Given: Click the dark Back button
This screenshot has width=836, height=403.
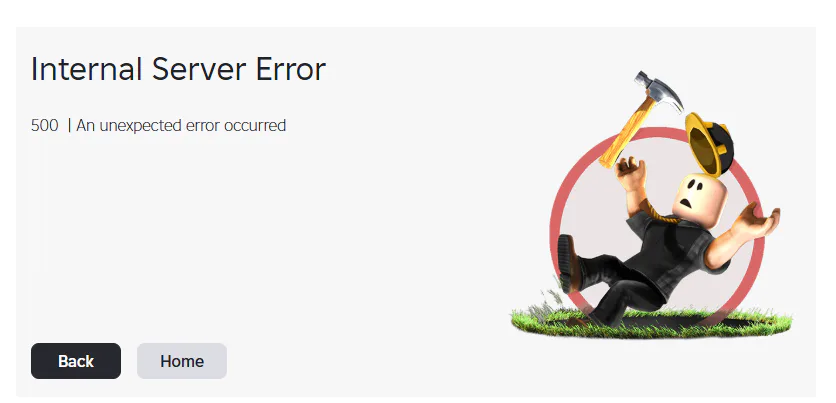Looking at the screenshot, I should tap(76, 361).
